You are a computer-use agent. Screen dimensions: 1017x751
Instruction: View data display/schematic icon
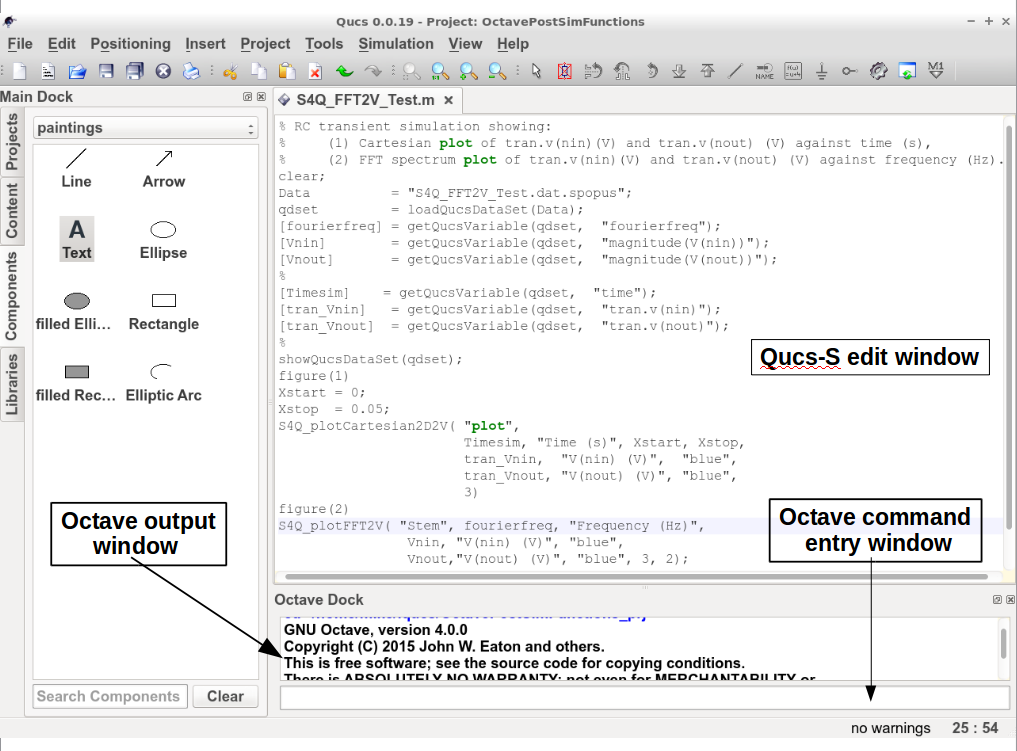[907, 71]
